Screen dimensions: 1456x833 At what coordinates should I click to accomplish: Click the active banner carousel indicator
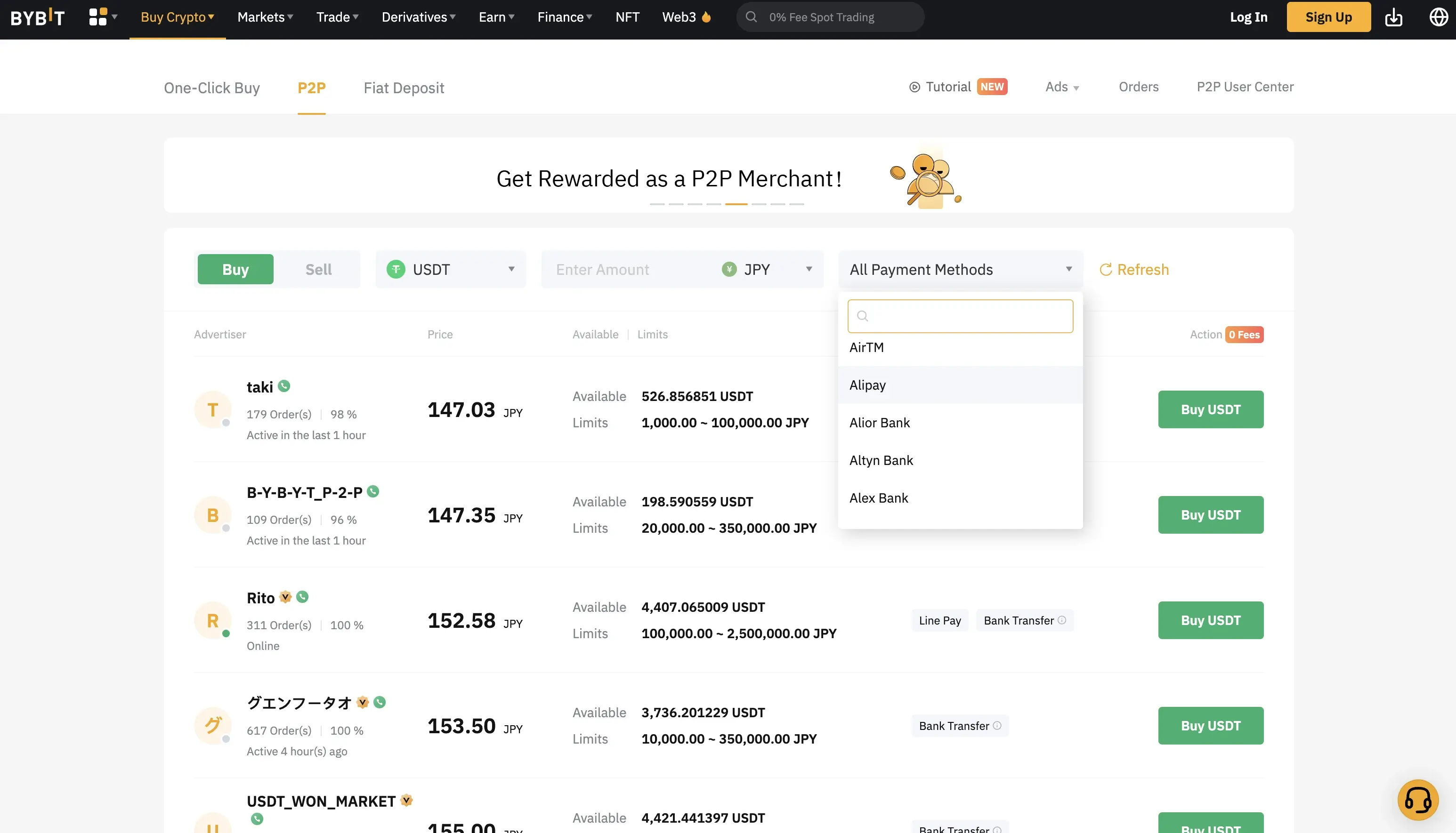tap(736, 204)
